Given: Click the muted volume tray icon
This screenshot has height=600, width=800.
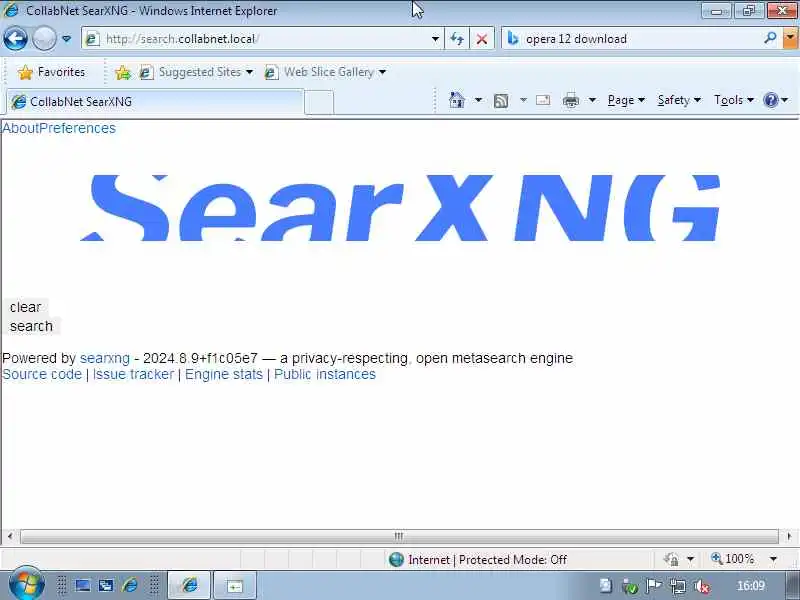Looking at the screenshot, I should click(x=702, y=587).
